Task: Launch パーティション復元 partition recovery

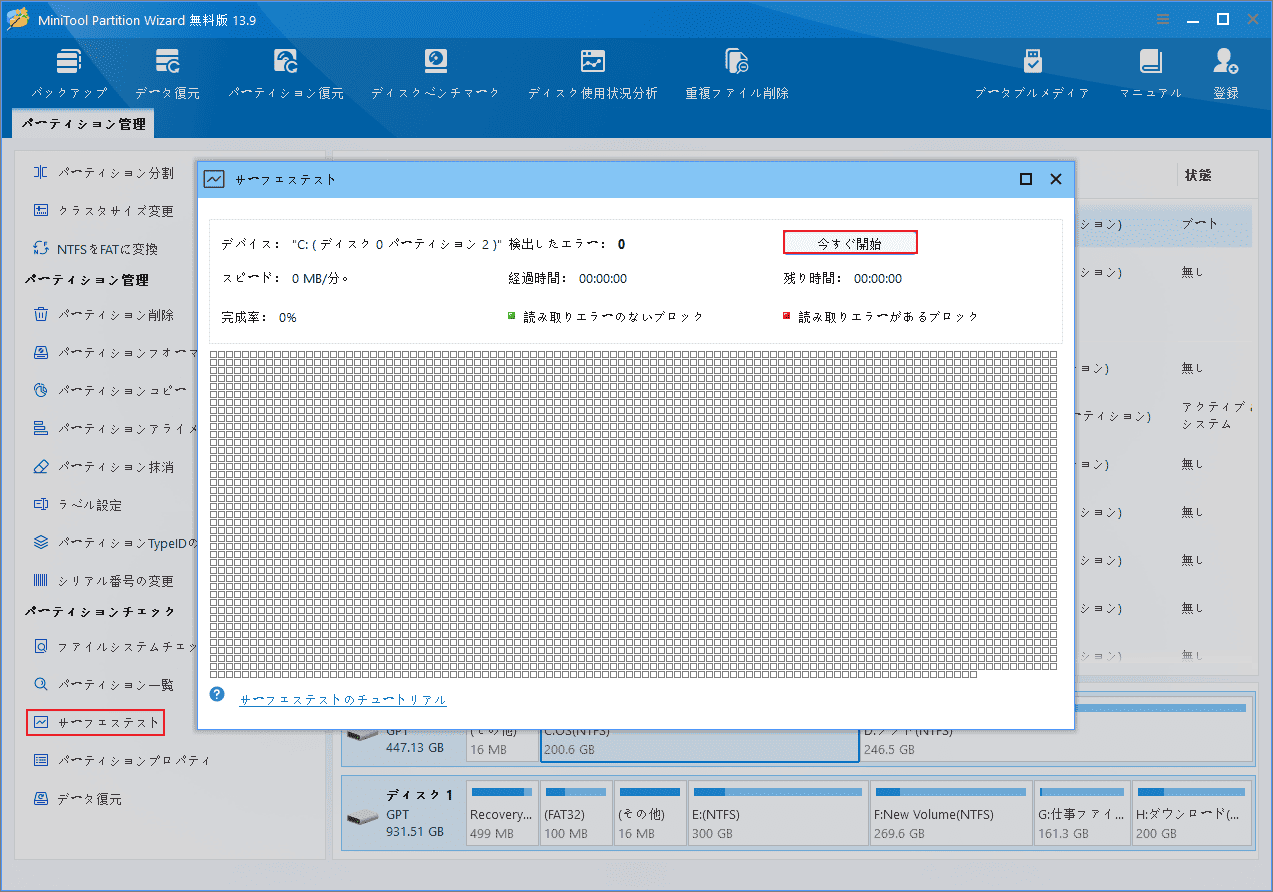Action: click(x=285, y=72)
